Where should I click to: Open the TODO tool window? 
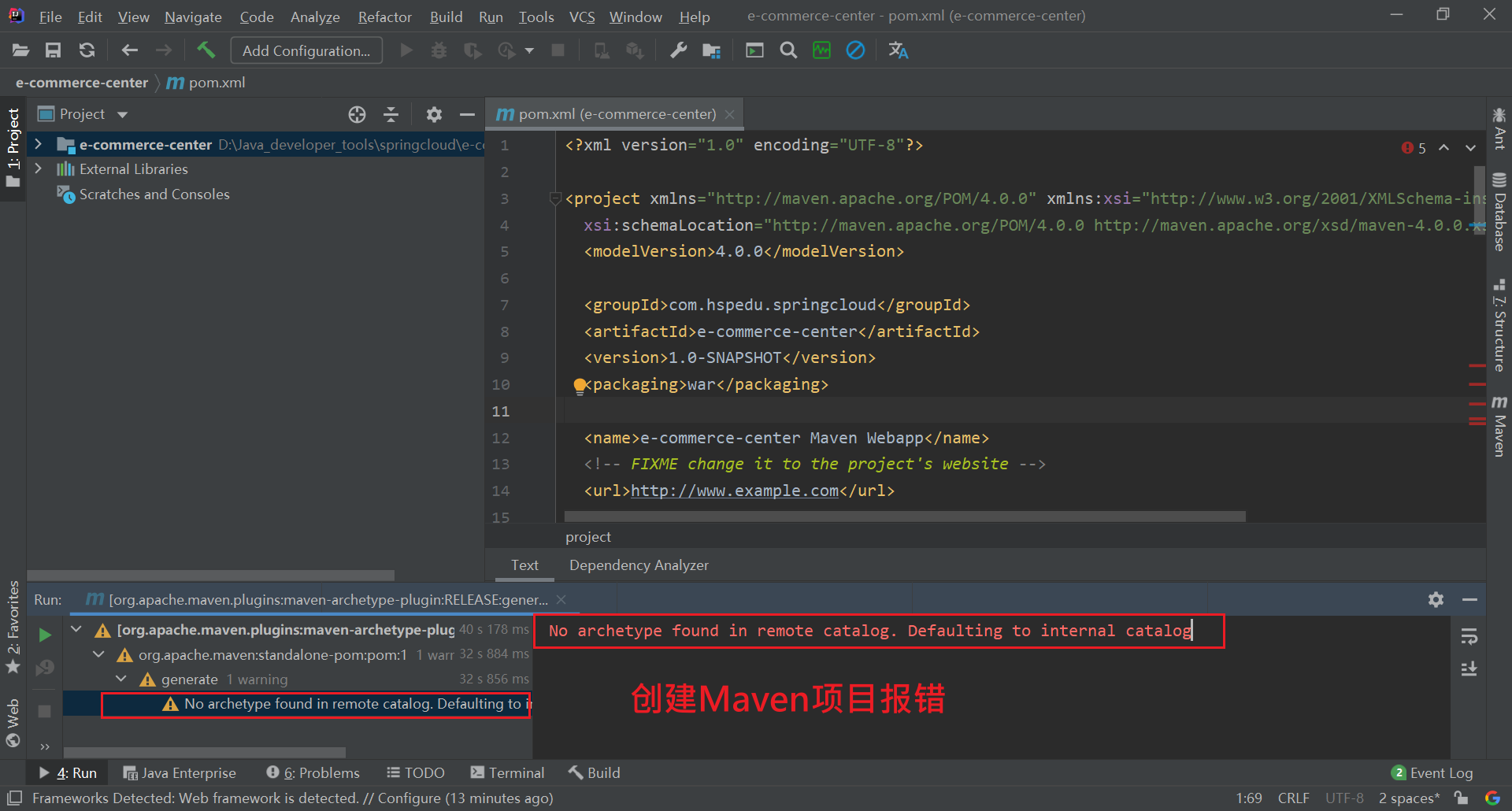[416, 773]
